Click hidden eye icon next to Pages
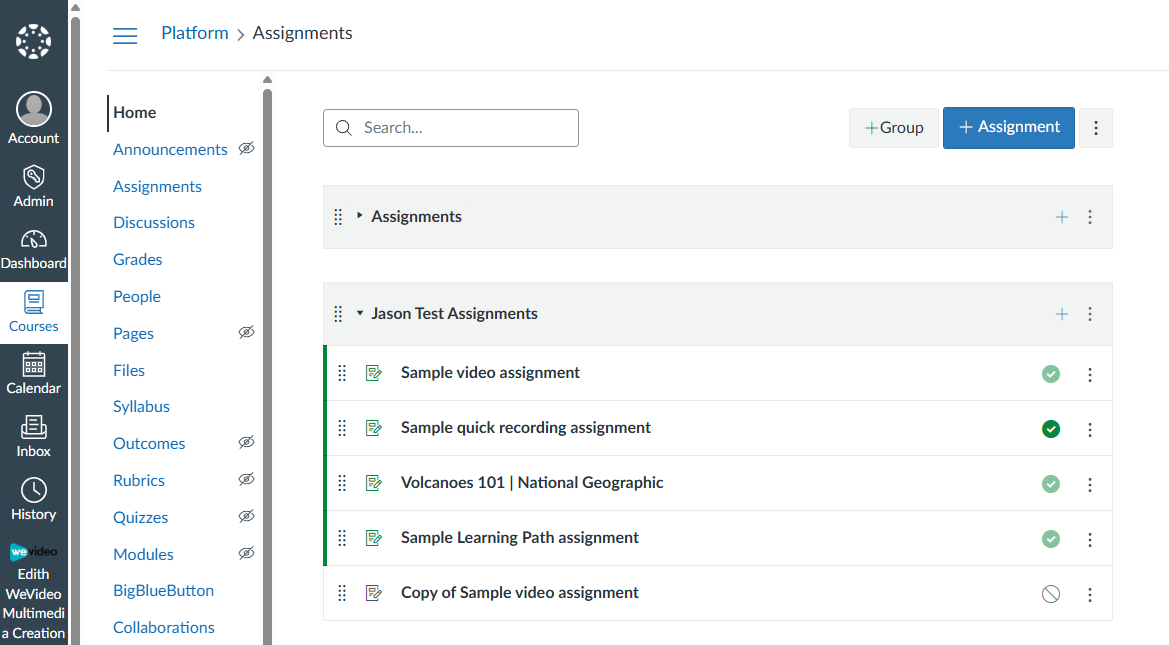Image resolution: width=1169 pixels, height=645 pixels. (247, 333)
